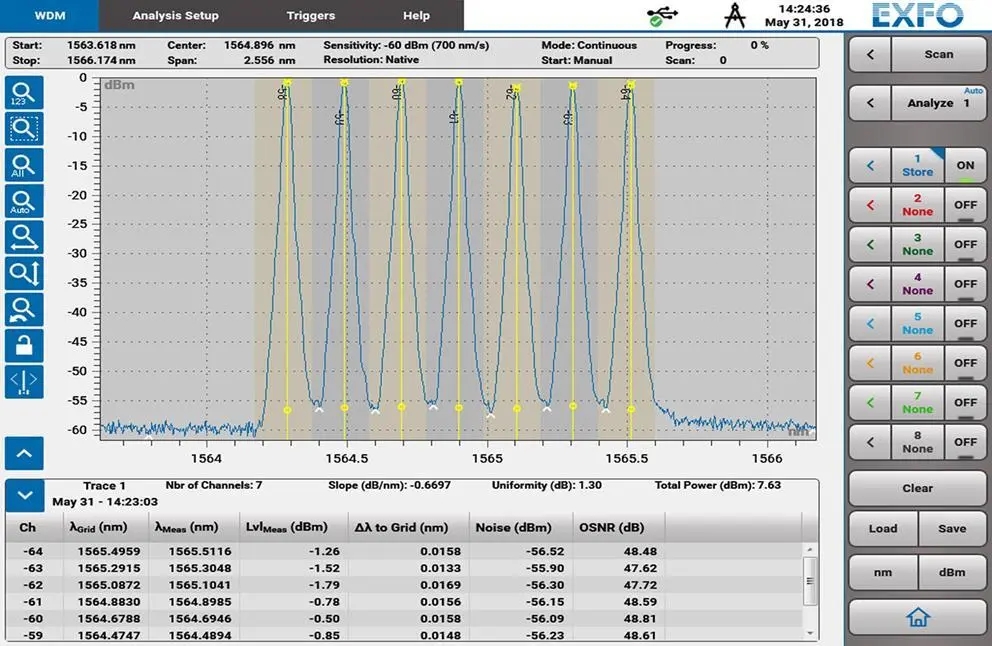This screenshot has width=992, height=646.
Task: Turn off trace 1 Store toggle
Action: [x=965, y=166]
